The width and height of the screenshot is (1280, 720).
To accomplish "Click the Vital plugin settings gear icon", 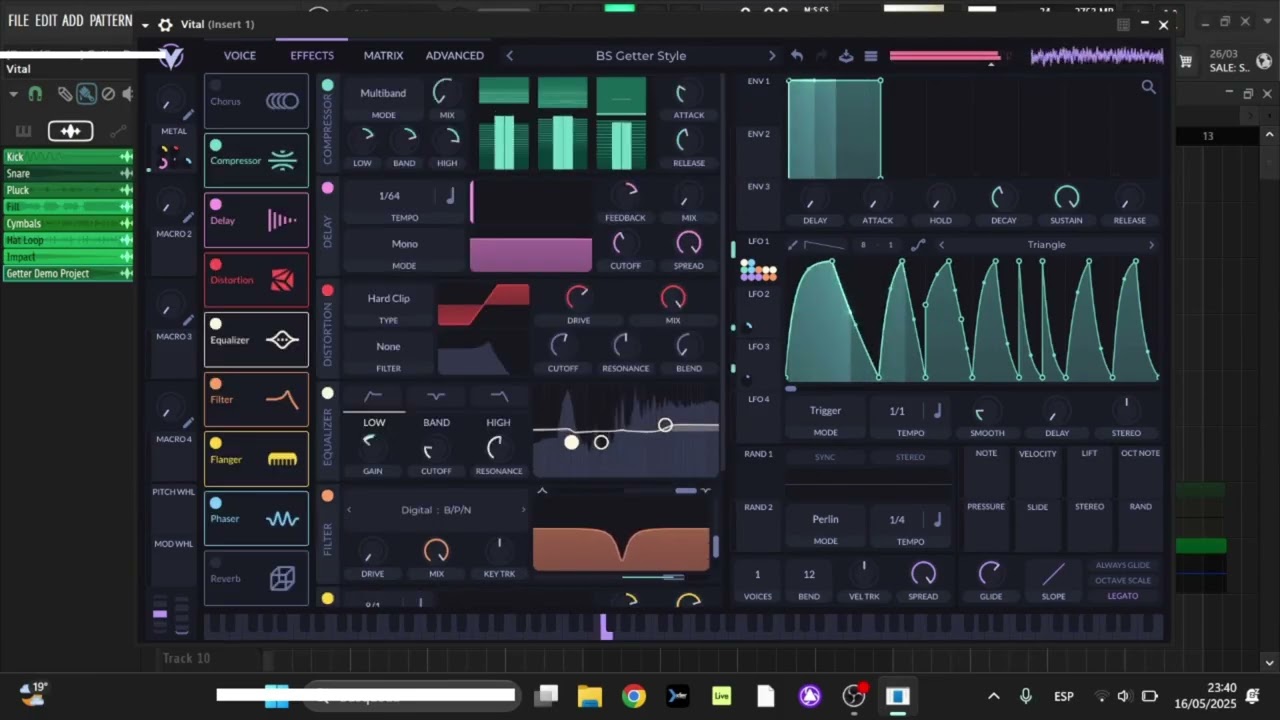I will point(165,24).
